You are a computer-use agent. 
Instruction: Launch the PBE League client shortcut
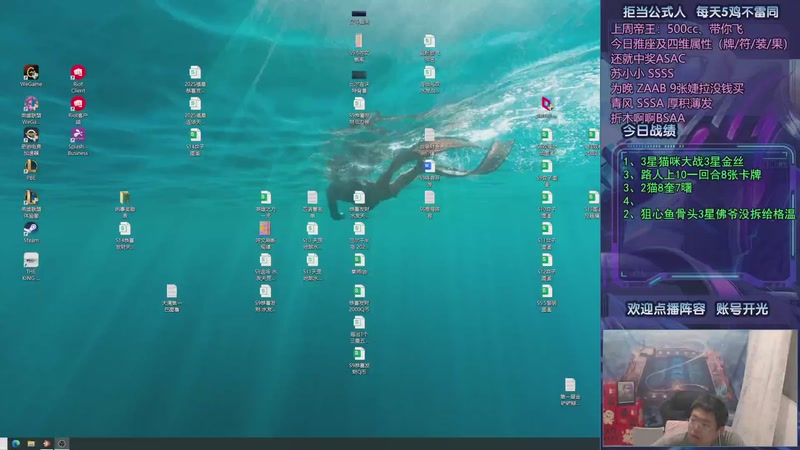[31, 170]
